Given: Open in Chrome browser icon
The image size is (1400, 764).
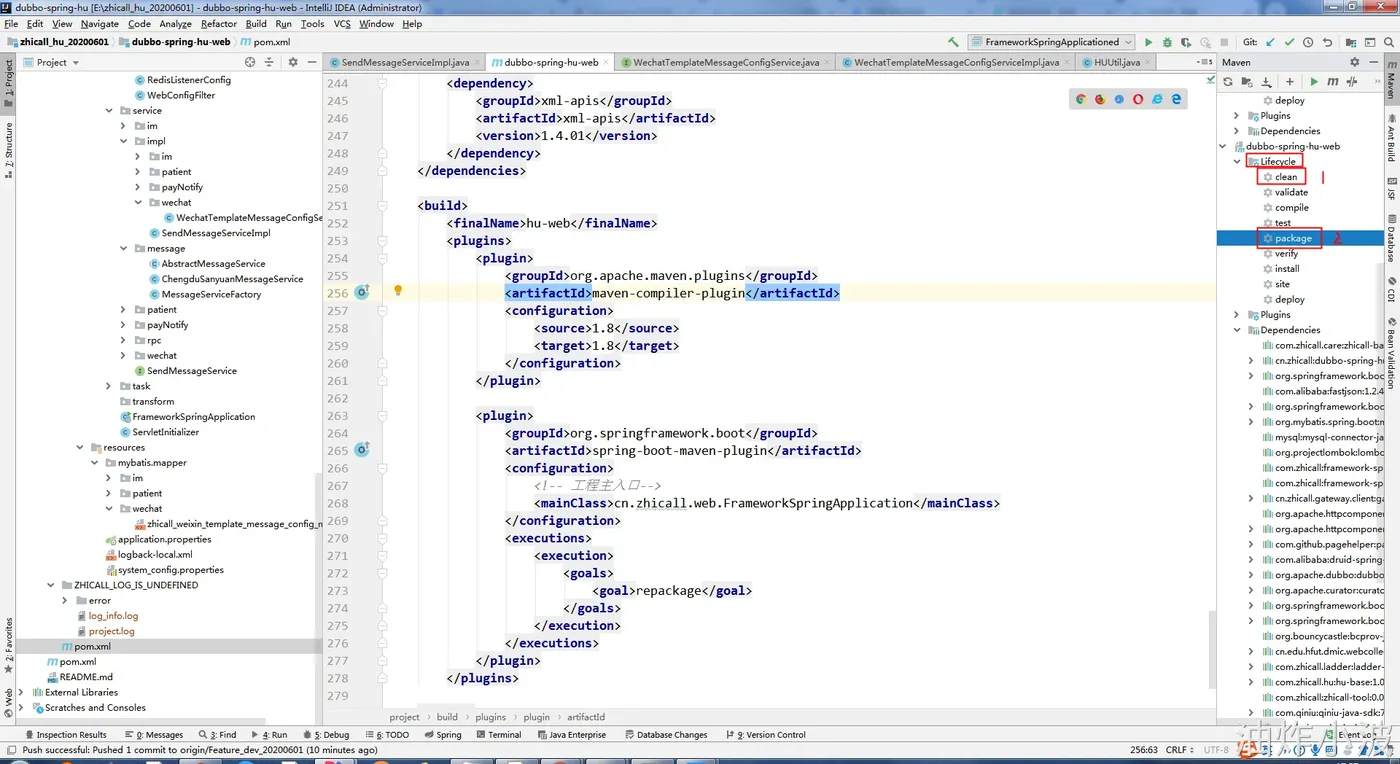Looking at the screenshot, I should (x=1080, y=99).
